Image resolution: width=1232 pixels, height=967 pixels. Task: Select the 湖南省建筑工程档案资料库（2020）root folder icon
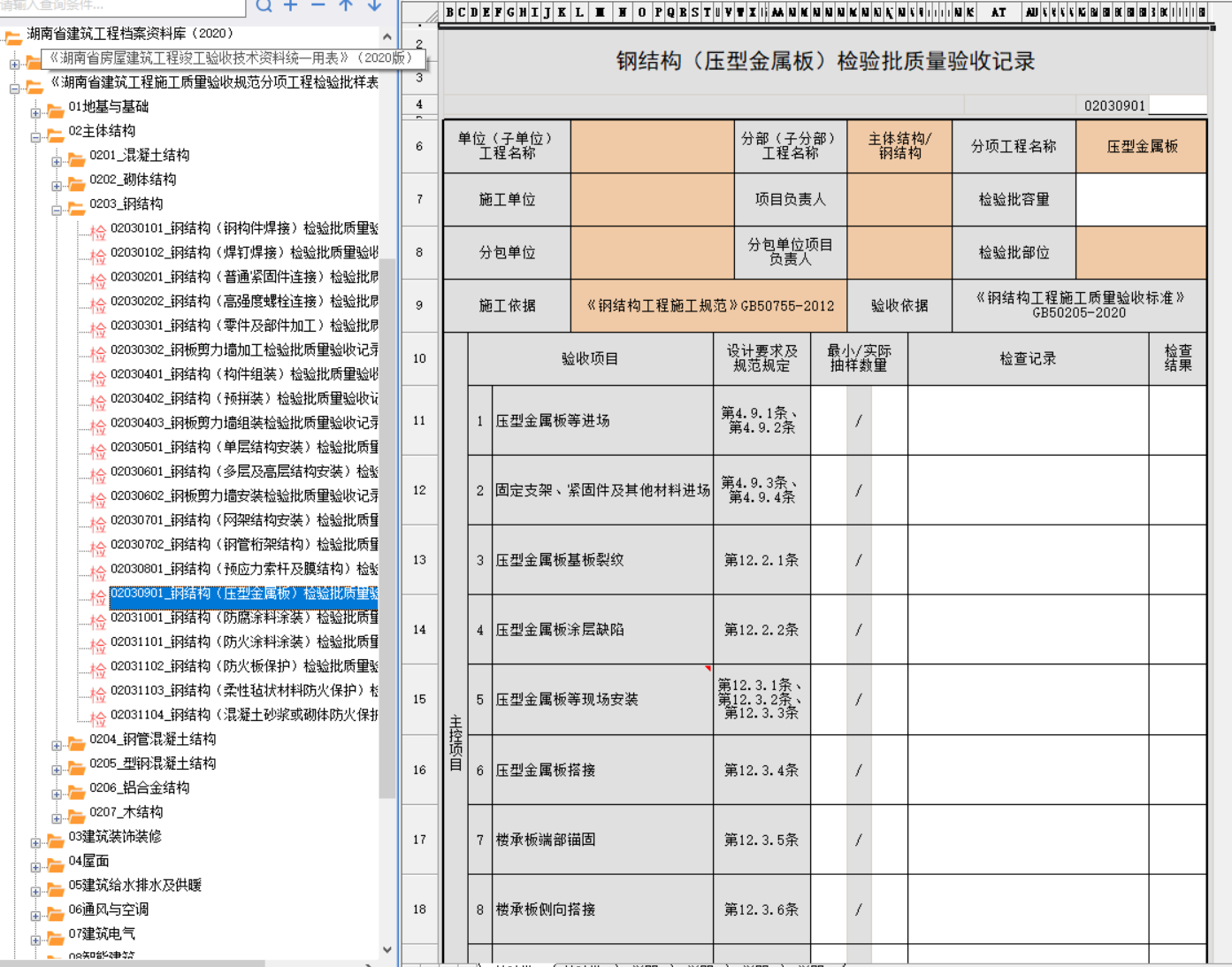[x=12, y=36]
